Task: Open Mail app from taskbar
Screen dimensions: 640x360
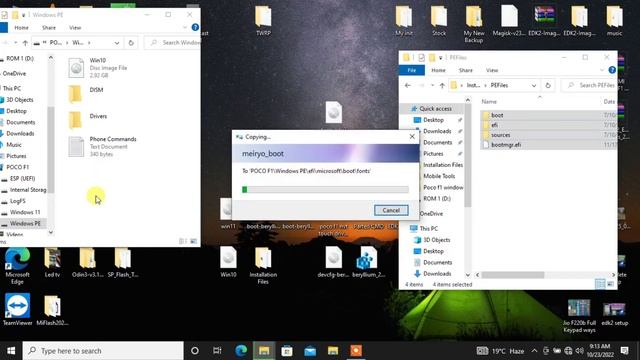Action: [310, 351]
